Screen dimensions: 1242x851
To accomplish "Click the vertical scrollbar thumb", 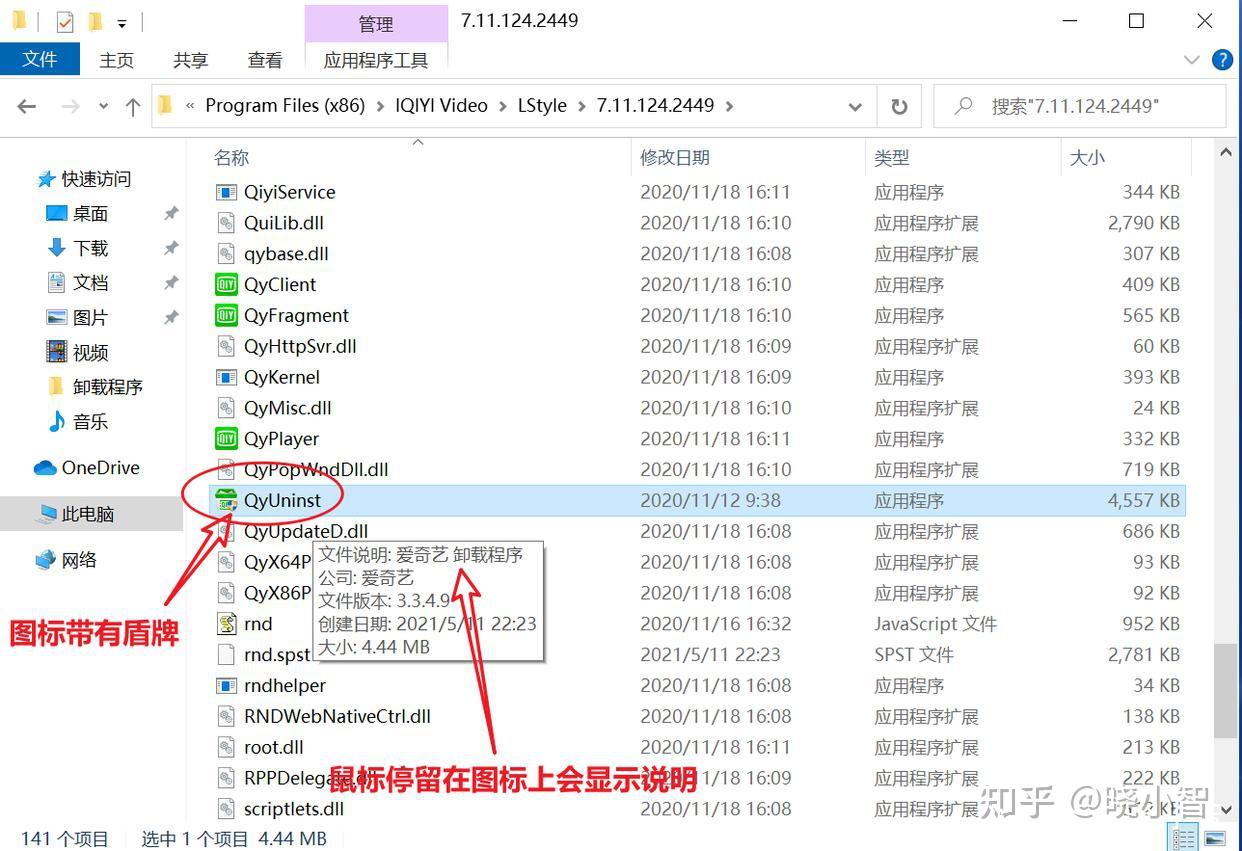I will point(1225,690).
